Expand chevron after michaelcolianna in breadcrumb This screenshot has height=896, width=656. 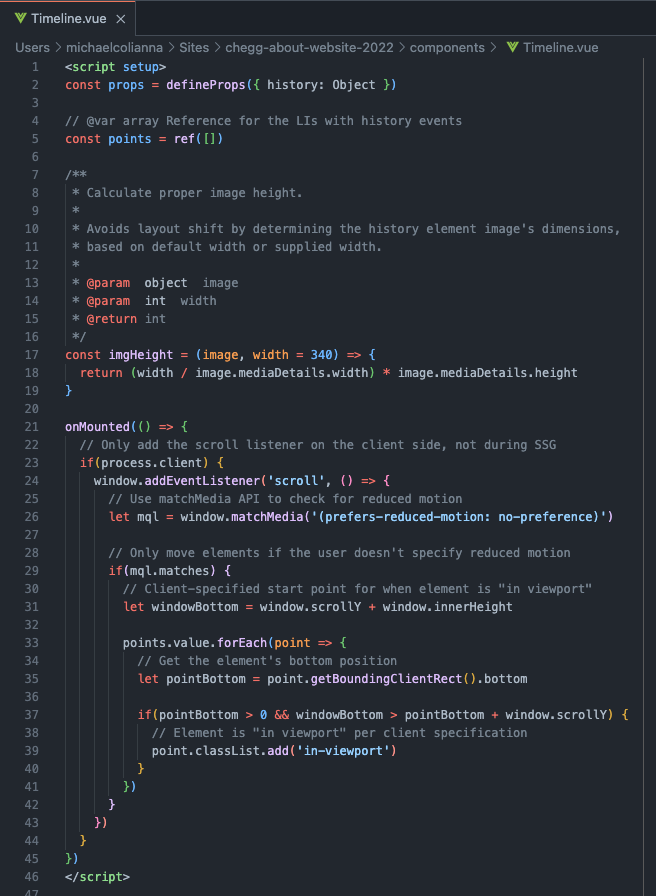pyautogui.click(x=171, y=47)
